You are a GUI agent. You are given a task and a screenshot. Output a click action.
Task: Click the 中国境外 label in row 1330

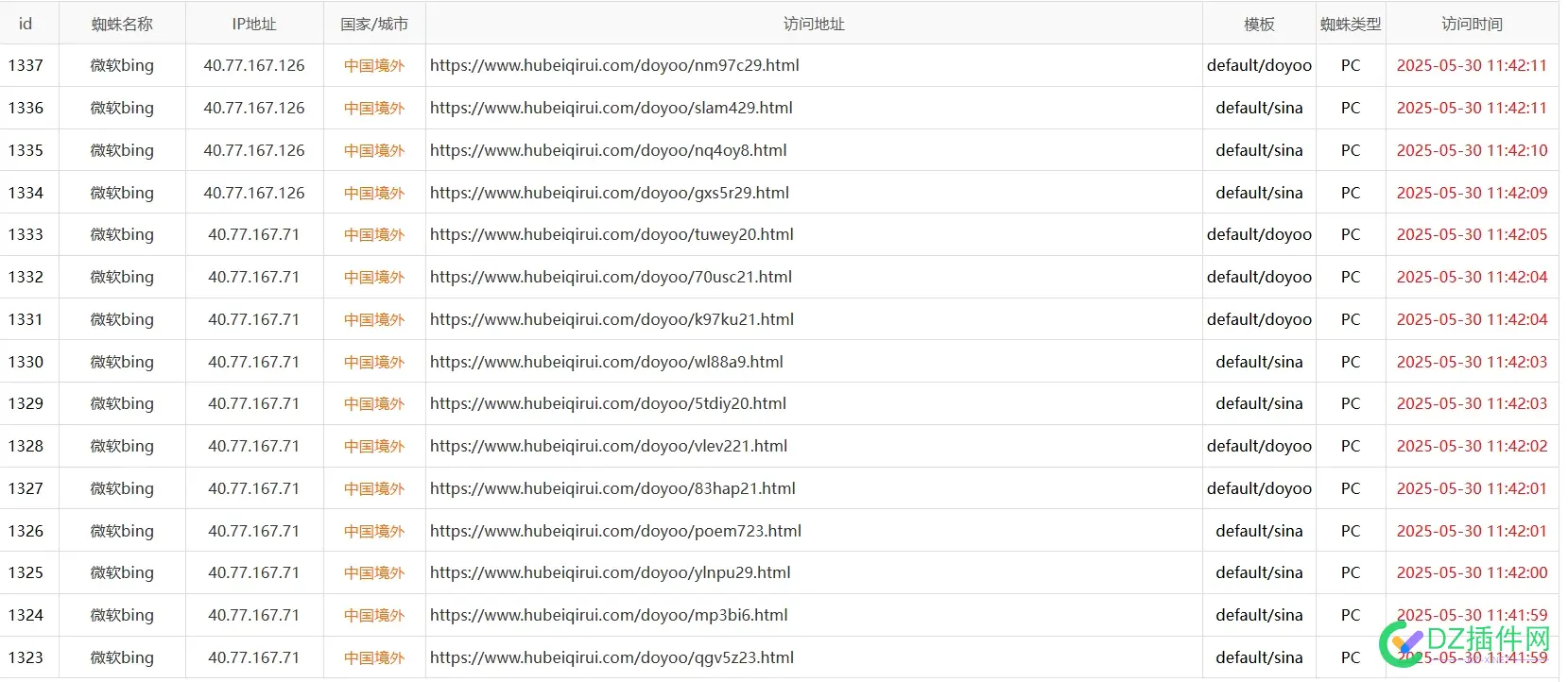374,362
